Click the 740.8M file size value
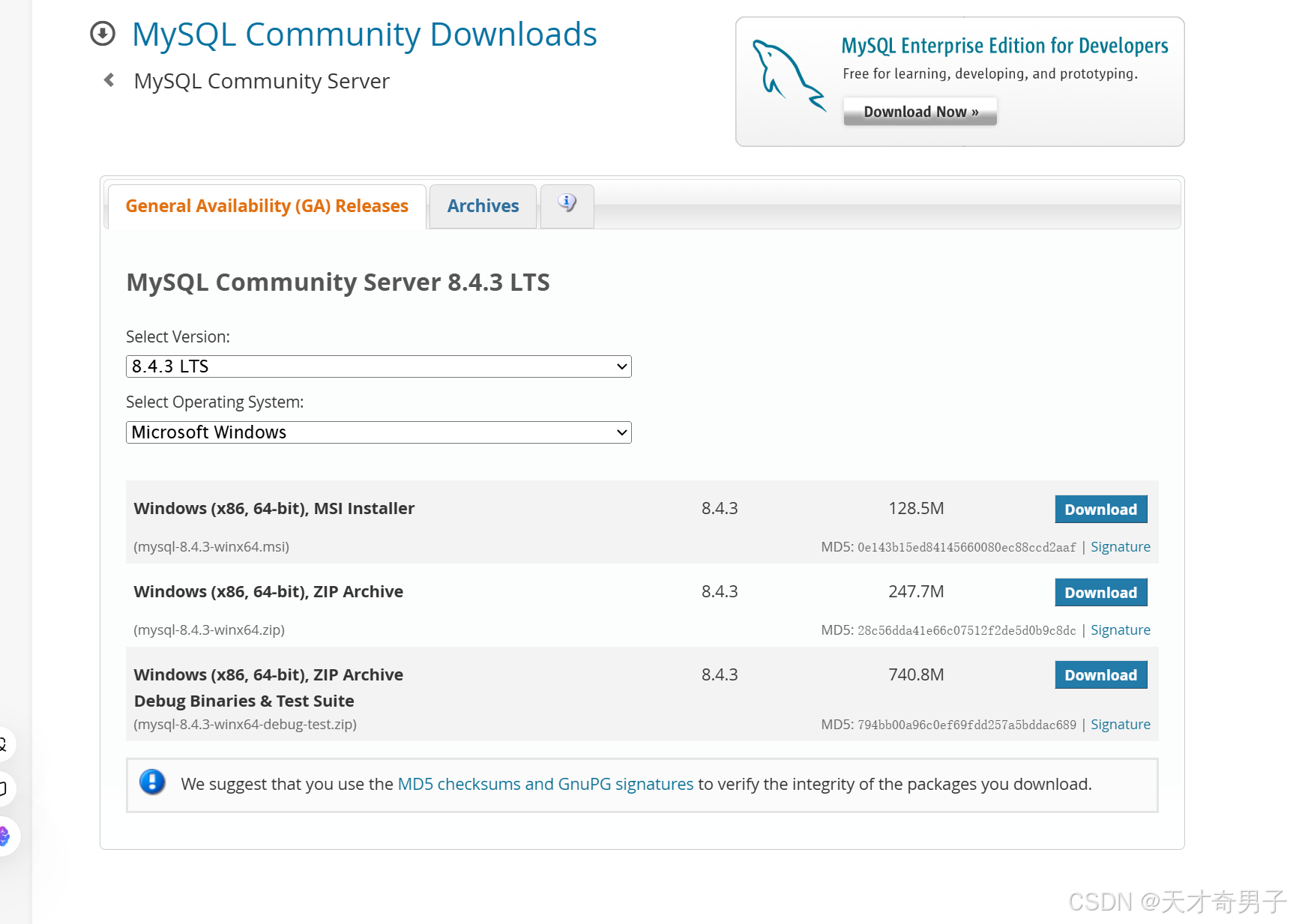This screenshot has height=924, width=1290. 916,675
